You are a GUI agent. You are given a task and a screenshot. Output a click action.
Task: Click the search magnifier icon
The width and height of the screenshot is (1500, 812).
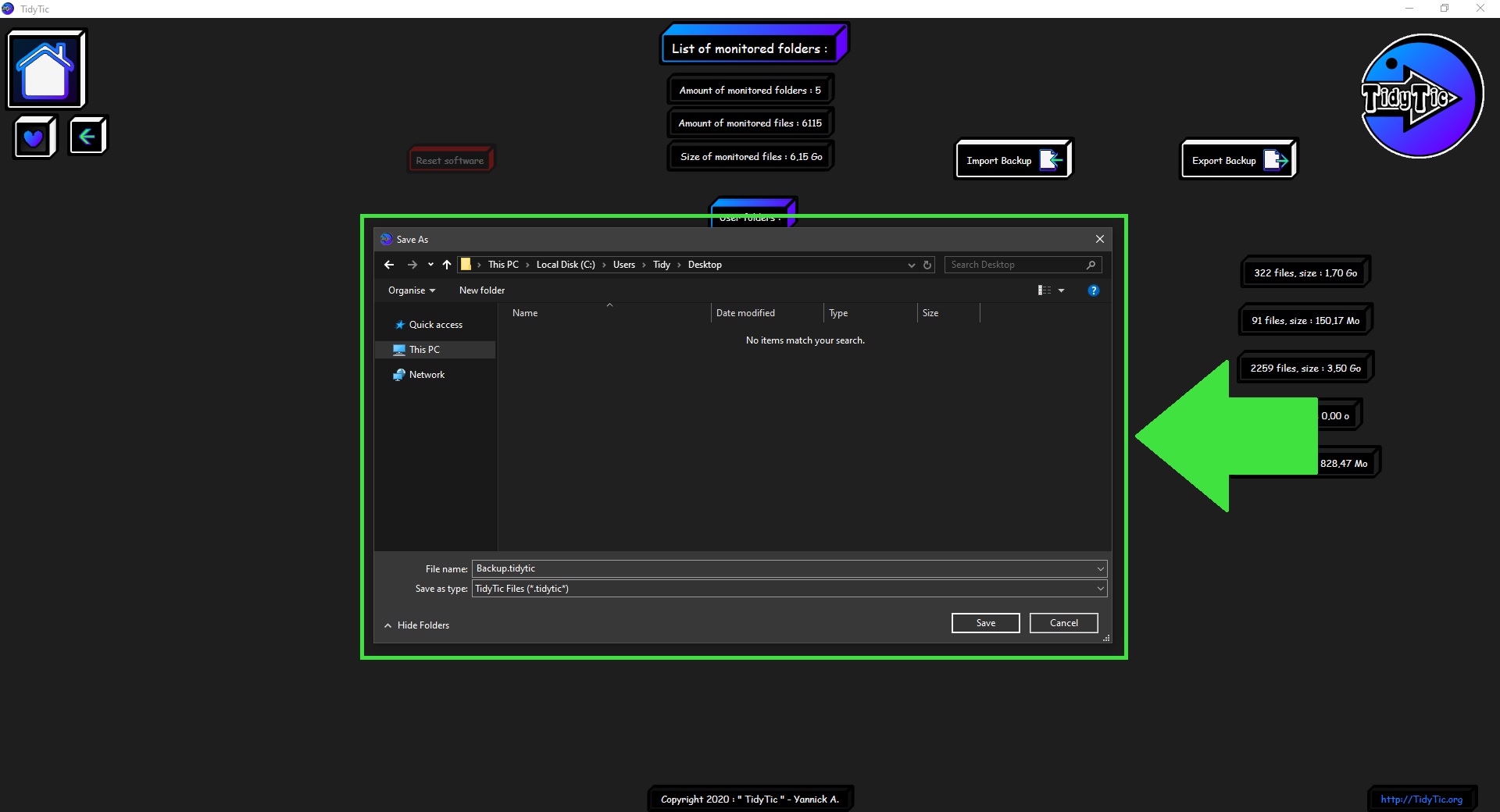[1091, 265]
